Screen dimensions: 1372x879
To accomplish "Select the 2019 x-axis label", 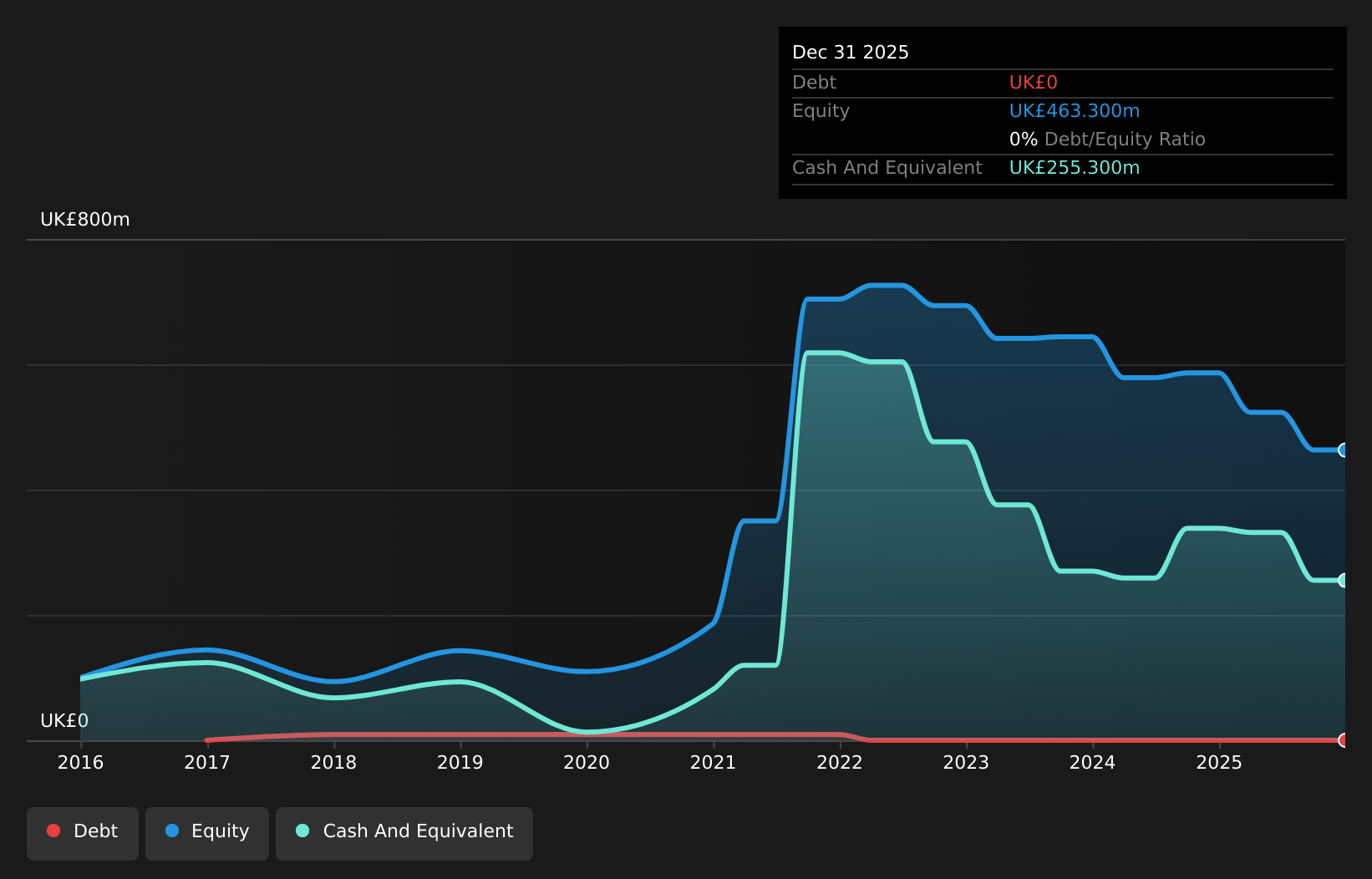I will pyautogui.click(x=460, y=762).
